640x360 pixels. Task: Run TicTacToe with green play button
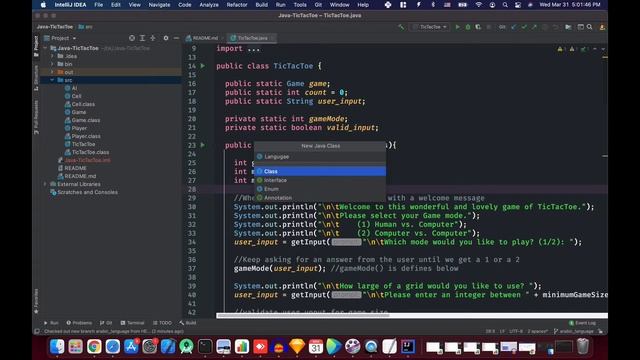coord(457,27)
